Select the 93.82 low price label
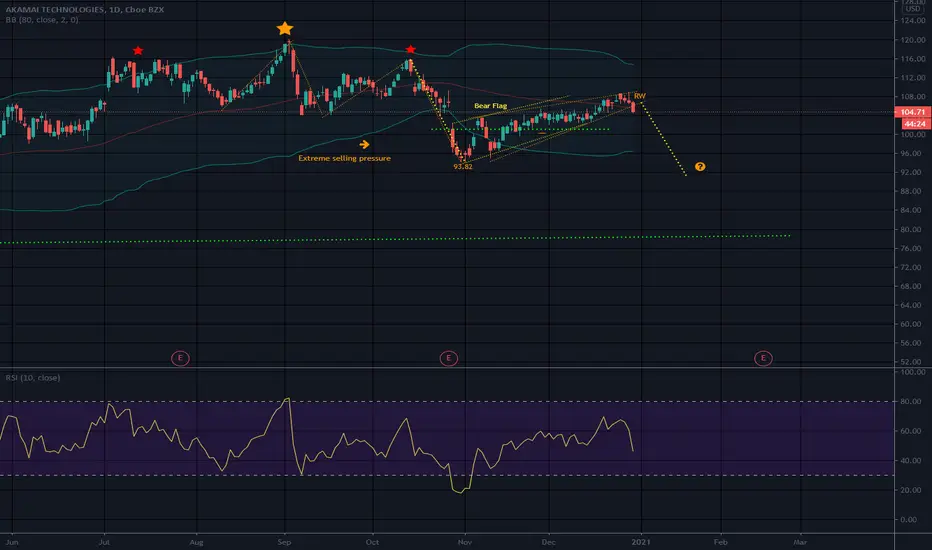This screenshot has width=932, height=550. coord(462,167)
